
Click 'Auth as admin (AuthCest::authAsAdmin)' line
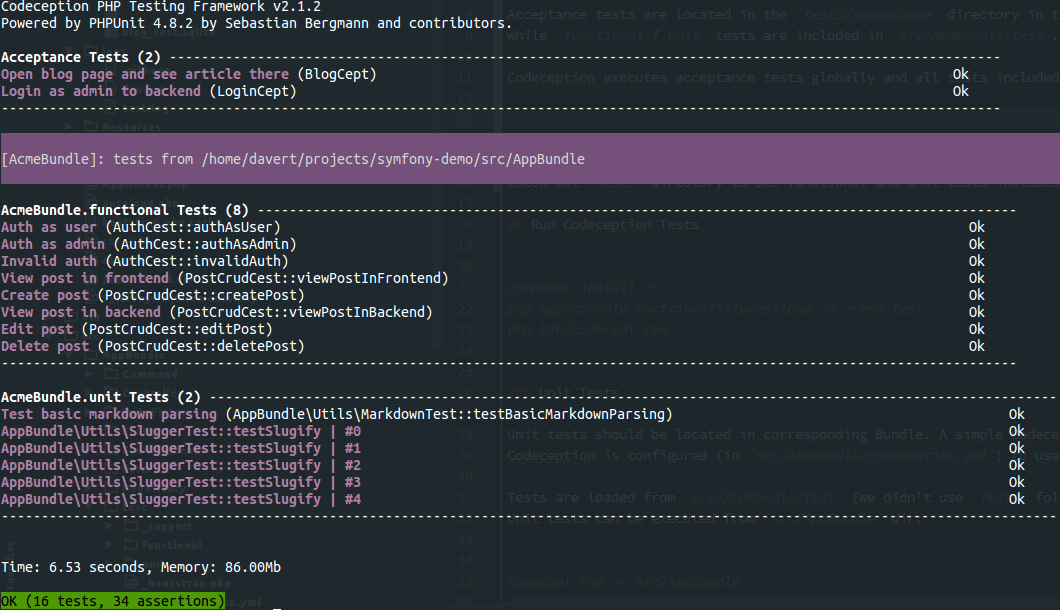149,244
